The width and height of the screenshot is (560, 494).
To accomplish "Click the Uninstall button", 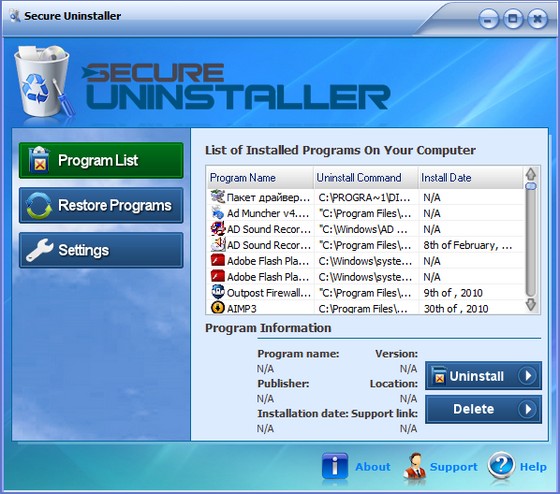I will click(483, 376).
